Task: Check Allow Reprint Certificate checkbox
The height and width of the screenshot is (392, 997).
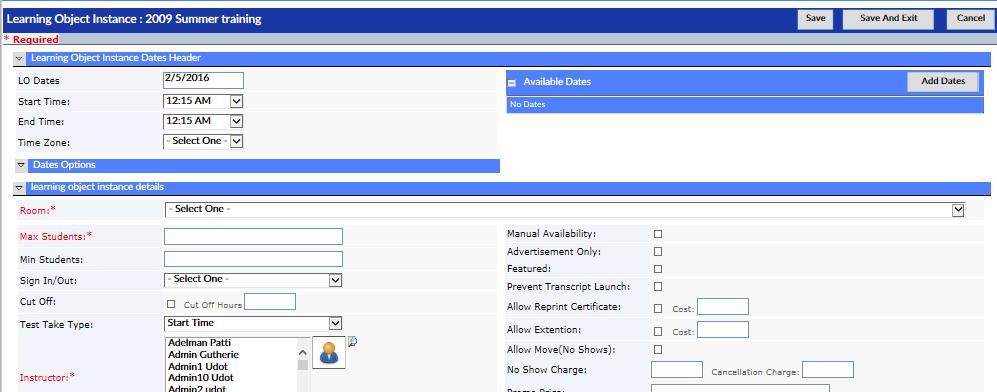Action: click(x=658, y=309)
